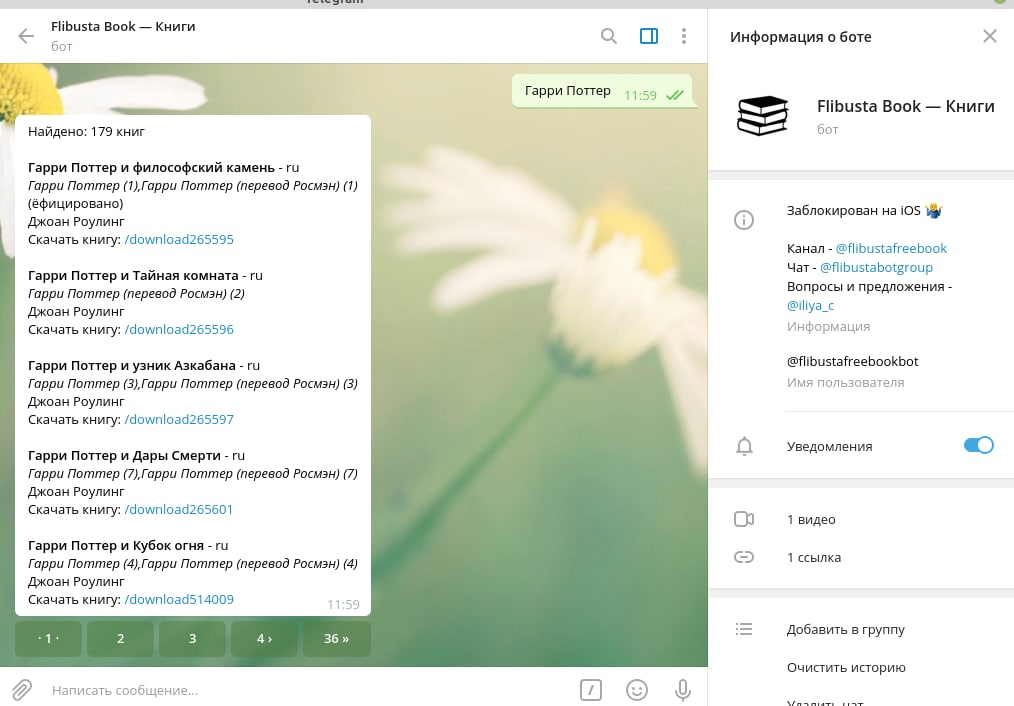Click title Гарри Поттер и философский камень
The width and height of the screenshot is (1014, 706).
[x=151, y=167]
